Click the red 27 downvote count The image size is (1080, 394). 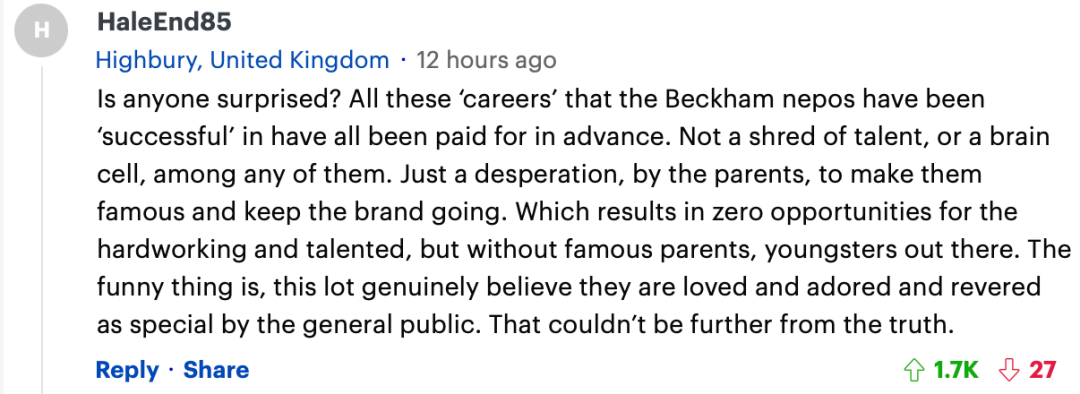coord(1042,371)
